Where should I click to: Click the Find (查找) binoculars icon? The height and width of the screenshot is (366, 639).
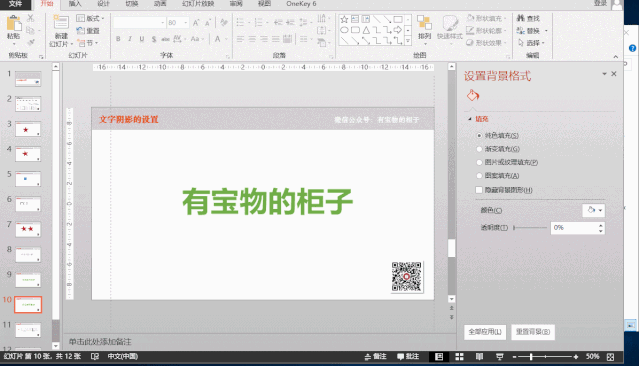(x=520, y=18)
